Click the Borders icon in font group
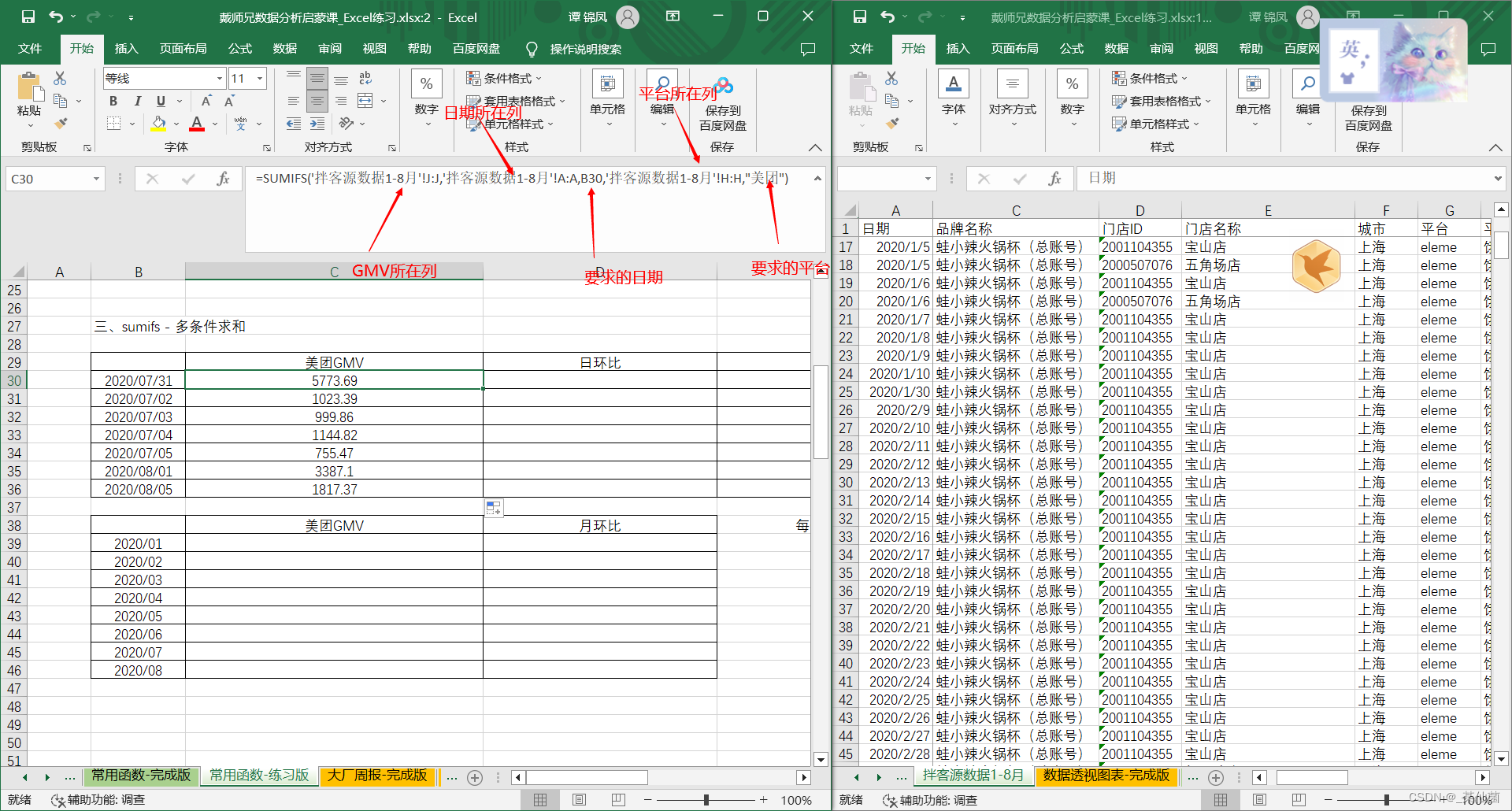This screenshot has height=811, width=1512. point(114,124)
